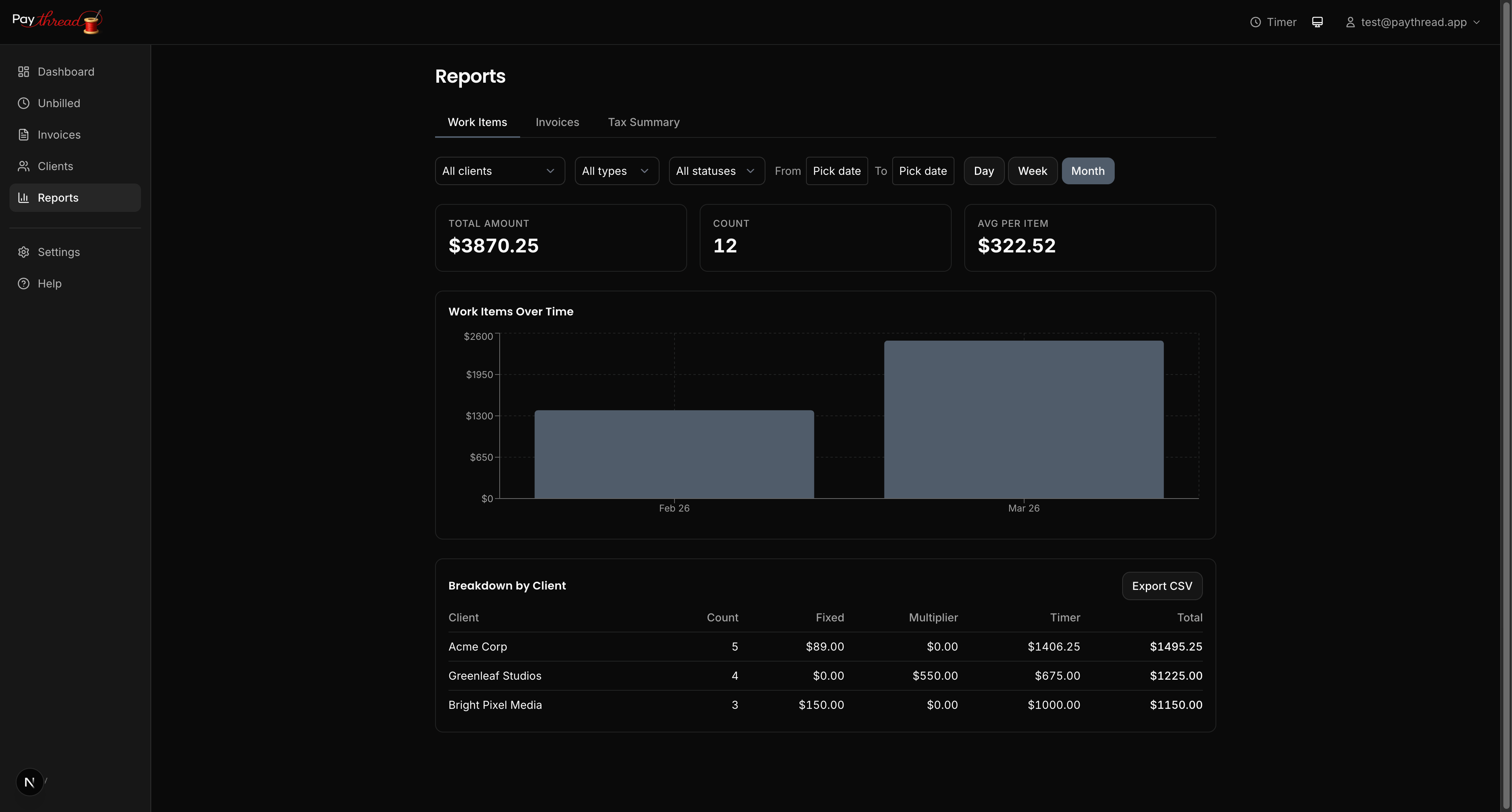The width and height of the screenshot is (1512, 812).
Task: Select the Unbilled clock icon in sidebar
Action: 23,103
